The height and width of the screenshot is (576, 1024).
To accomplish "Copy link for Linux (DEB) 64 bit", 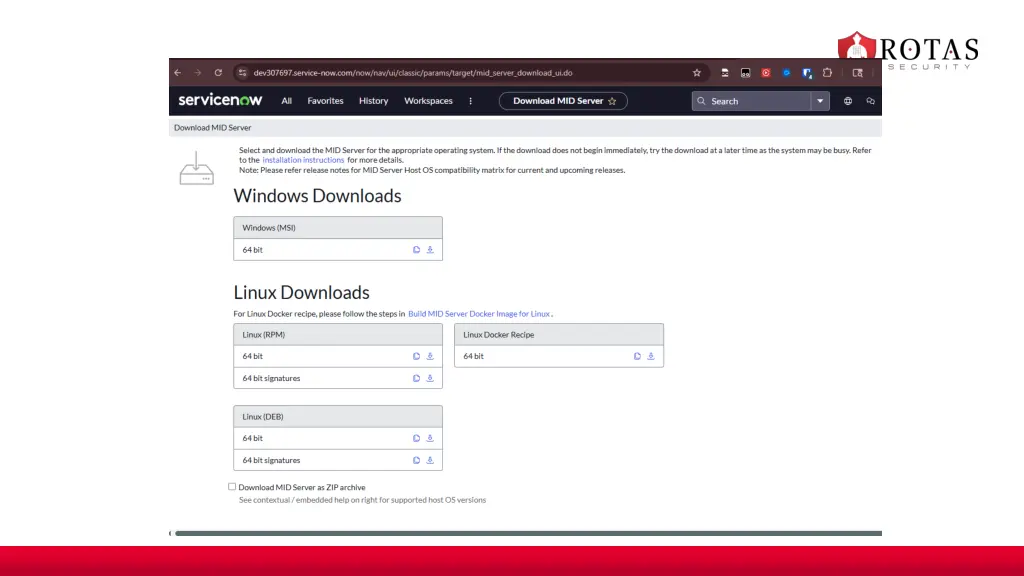I will click(416, 438).
